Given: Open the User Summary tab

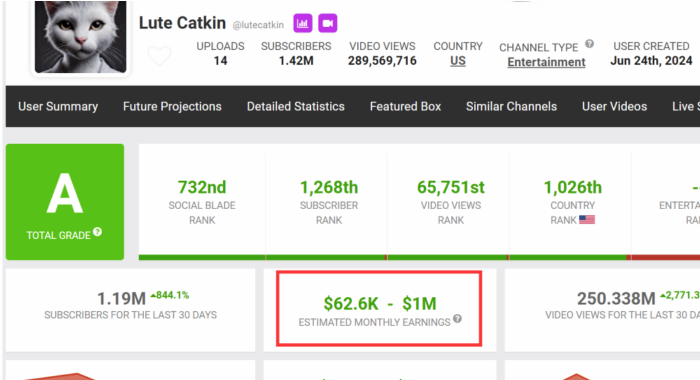Looking at the screenshot, I should click(x=58, y=106).
